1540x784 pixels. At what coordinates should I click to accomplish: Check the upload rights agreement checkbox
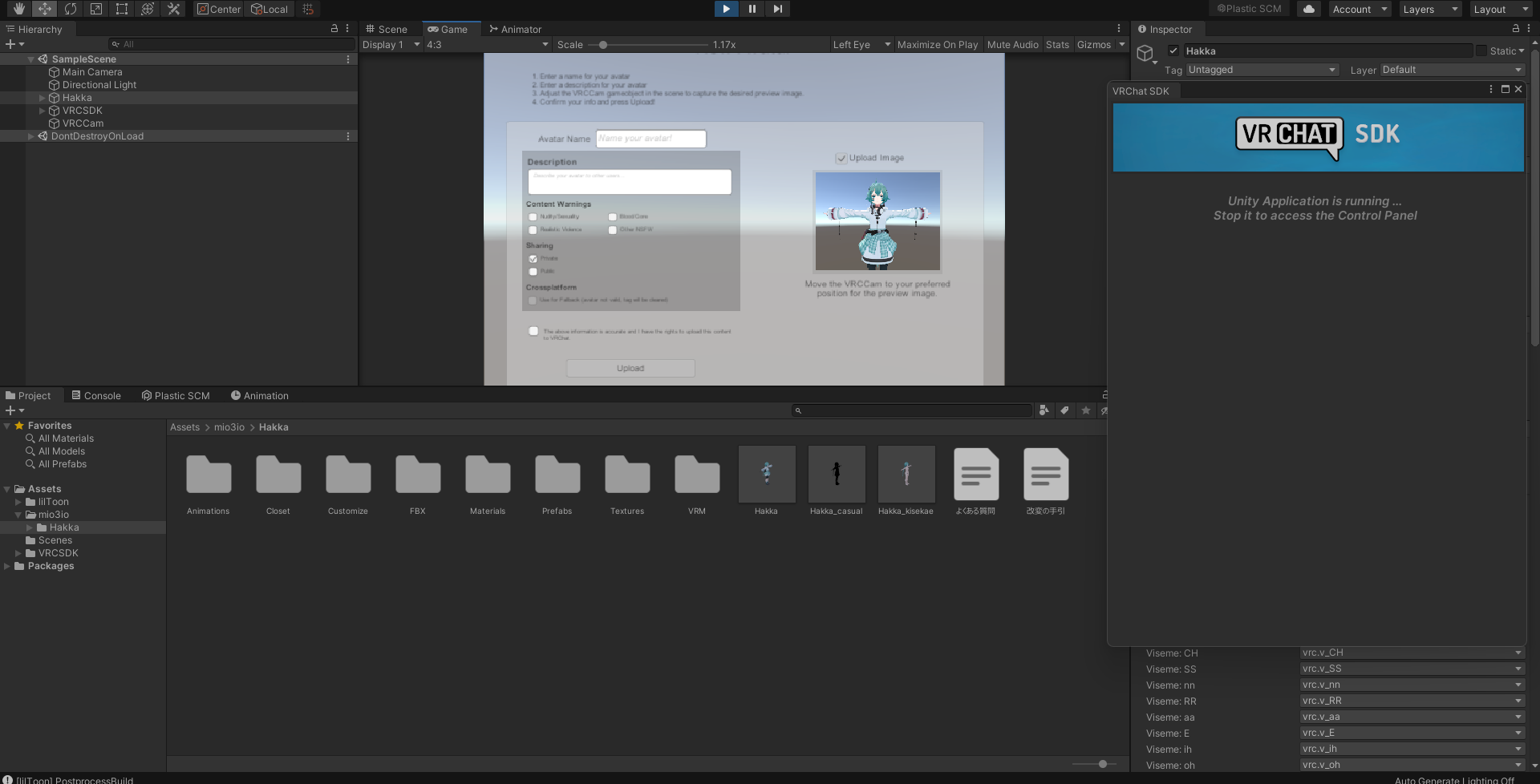pos(533,331)
